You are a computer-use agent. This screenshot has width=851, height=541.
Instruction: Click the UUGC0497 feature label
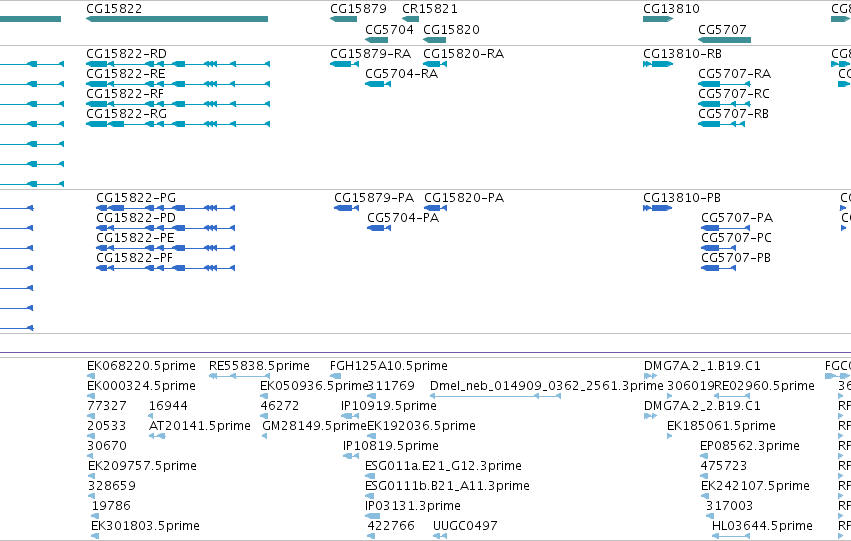click(465, 526)
